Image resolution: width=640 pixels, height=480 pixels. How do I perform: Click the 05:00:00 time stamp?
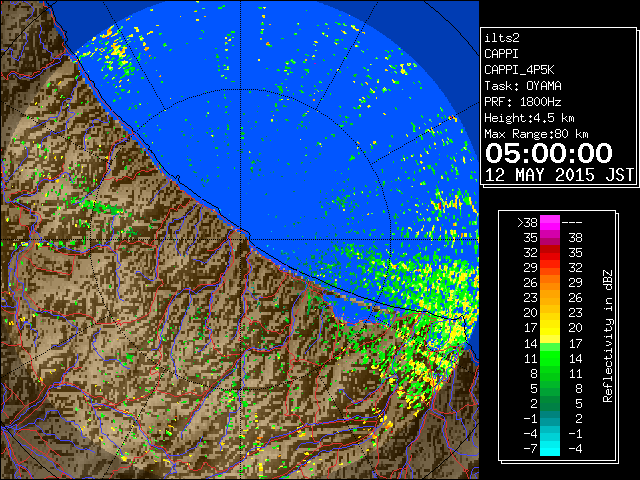549,153
